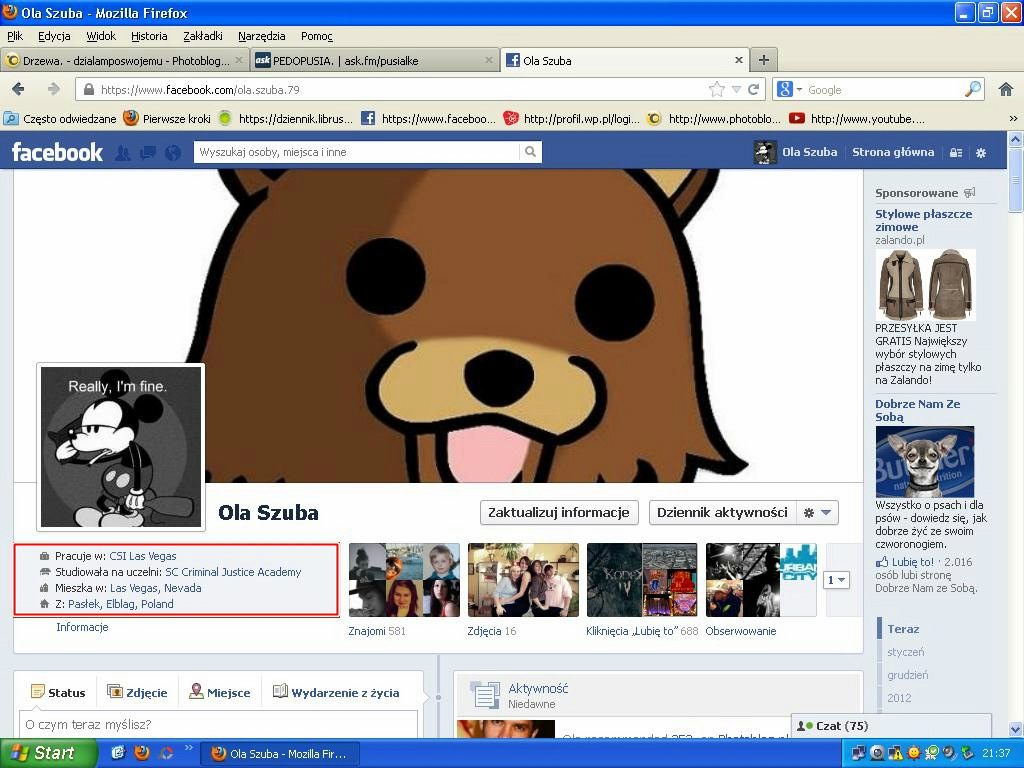Open the dziennik.librus bookmark
Screen dimensions: 1024x768
(285, 119)
